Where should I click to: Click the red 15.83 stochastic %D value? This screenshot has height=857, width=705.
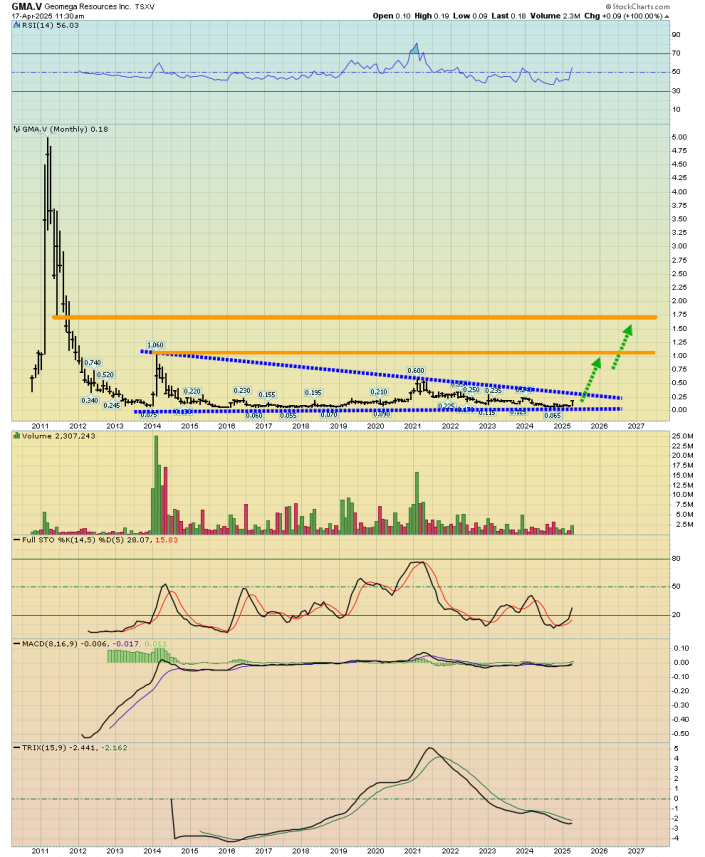(167, 539)
